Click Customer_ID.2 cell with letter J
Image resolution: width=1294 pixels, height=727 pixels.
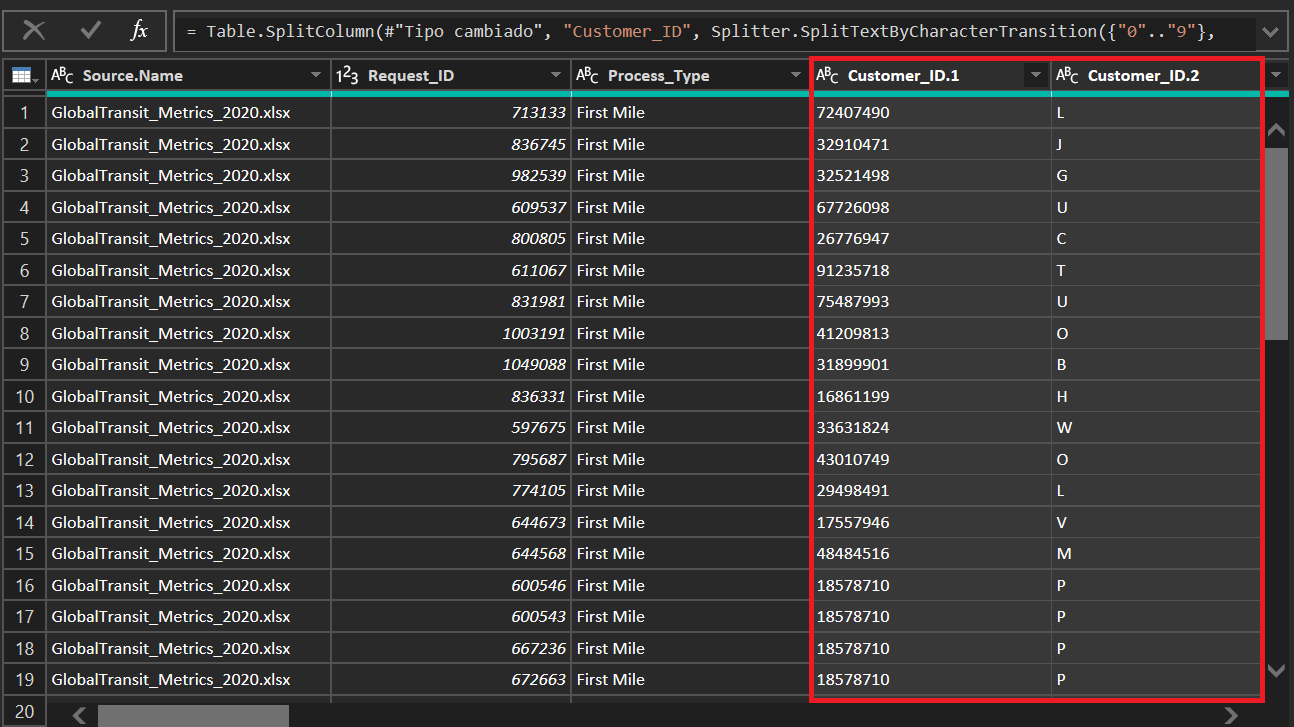[x=1156, y=144]
